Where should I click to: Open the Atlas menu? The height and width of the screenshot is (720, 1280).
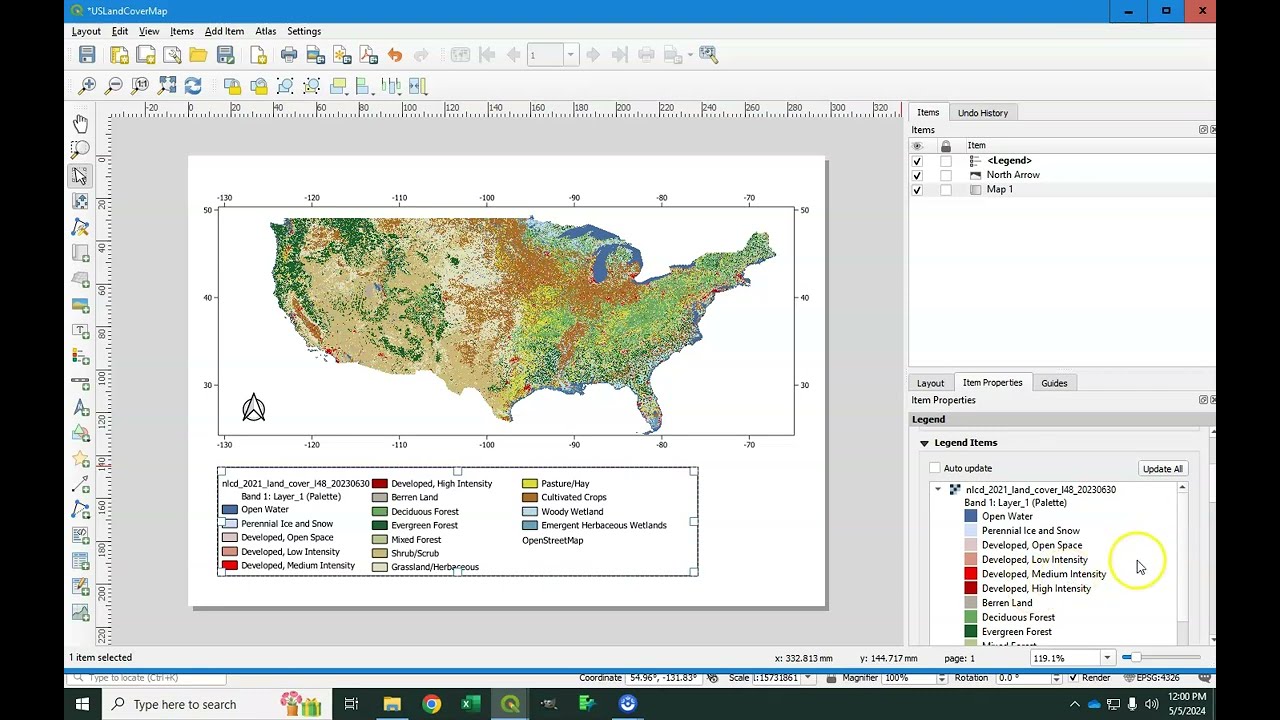tap(265, 31)
